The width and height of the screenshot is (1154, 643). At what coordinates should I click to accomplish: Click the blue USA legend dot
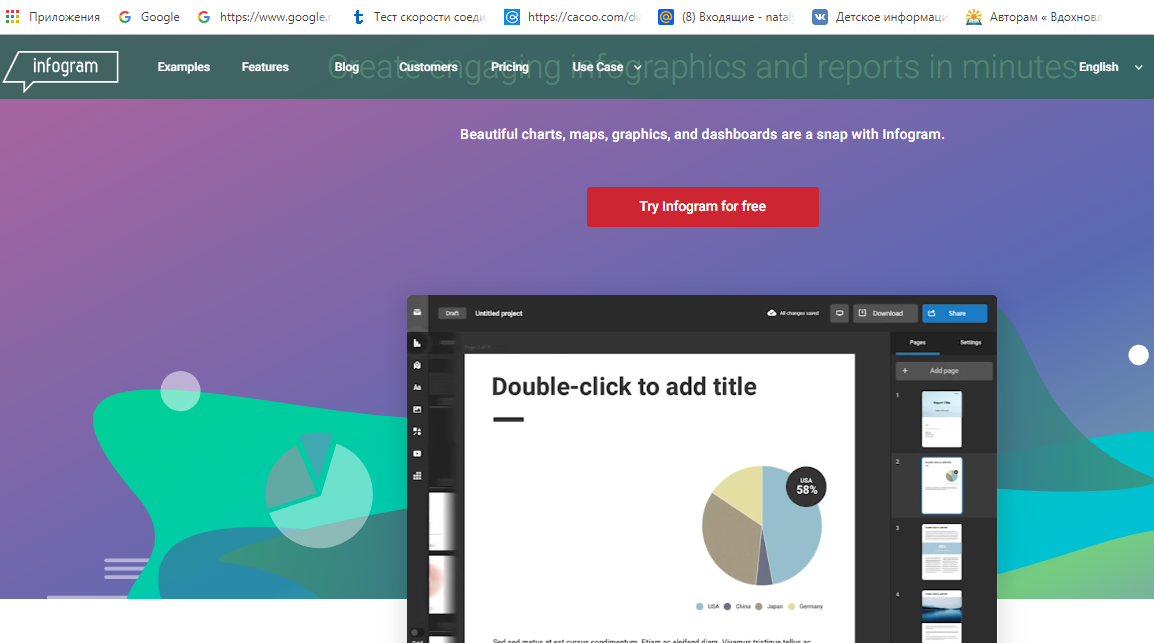pos(699,607)
